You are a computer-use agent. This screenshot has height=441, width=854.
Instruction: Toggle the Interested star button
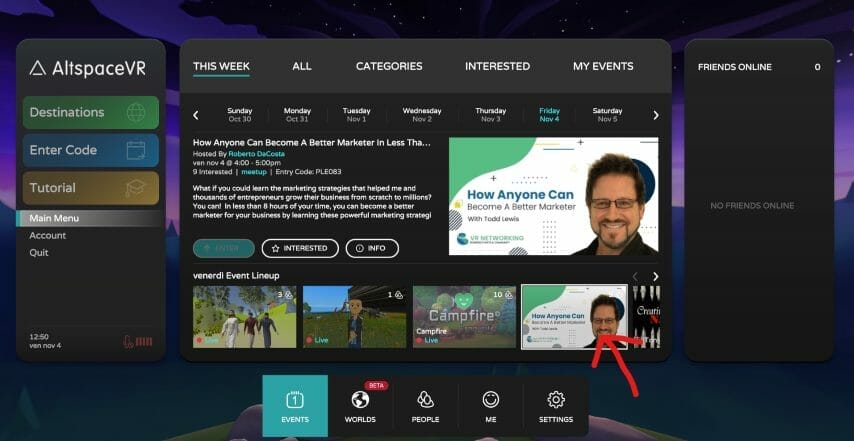tap(300, 248)
